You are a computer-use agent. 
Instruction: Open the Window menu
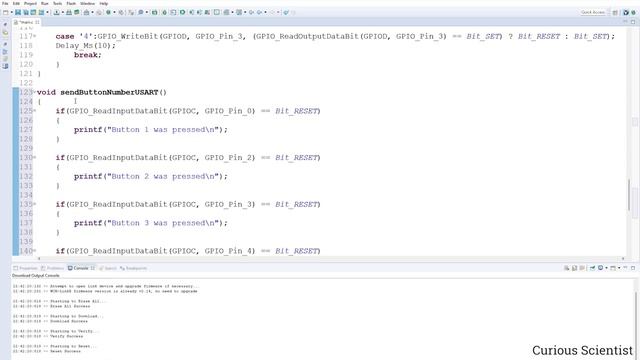click(87, 3)
